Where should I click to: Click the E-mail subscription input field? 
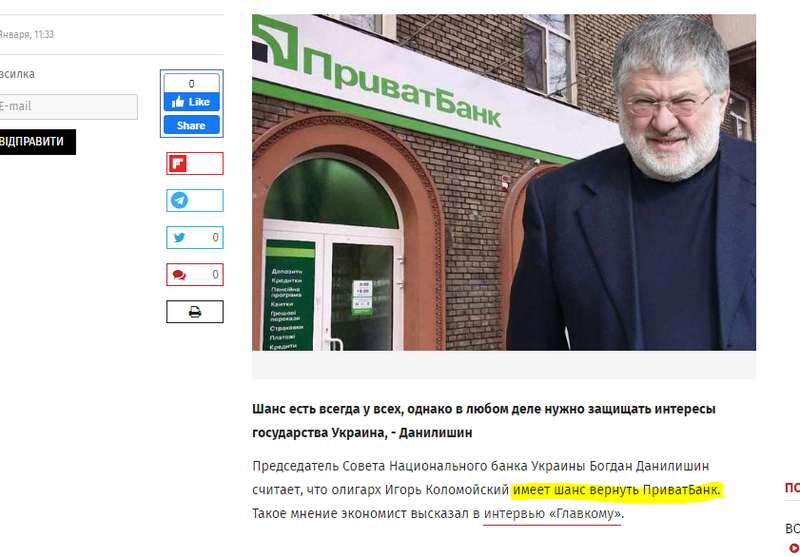pos(68,107)
